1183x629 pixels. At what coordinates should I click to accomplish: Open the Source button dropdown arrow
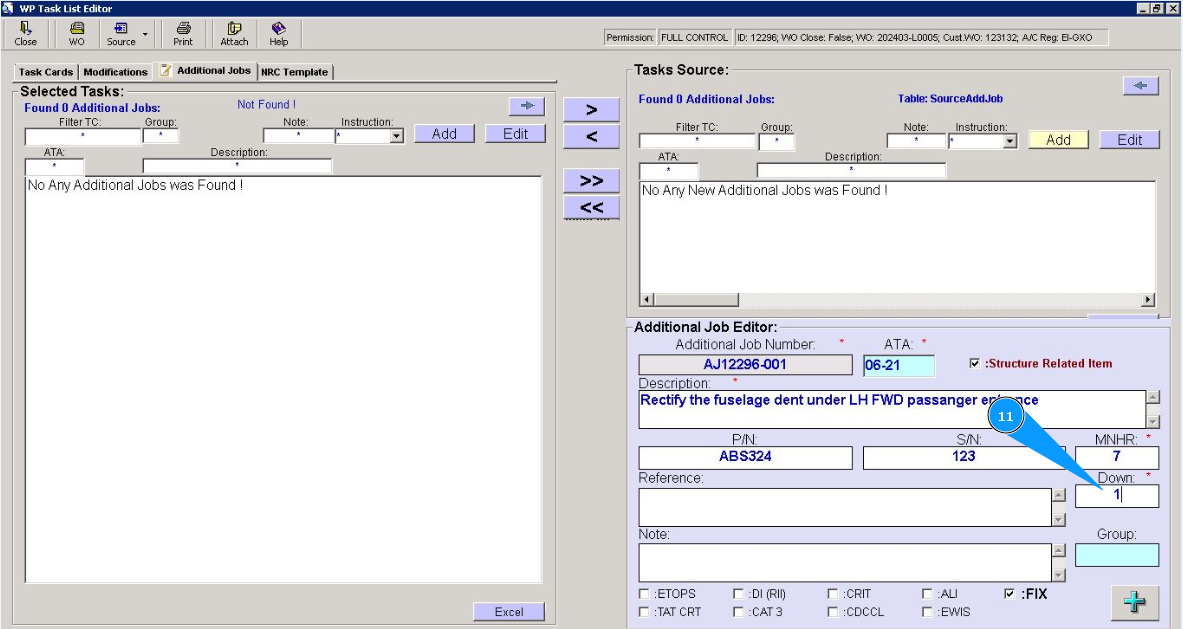coord(145,34)
